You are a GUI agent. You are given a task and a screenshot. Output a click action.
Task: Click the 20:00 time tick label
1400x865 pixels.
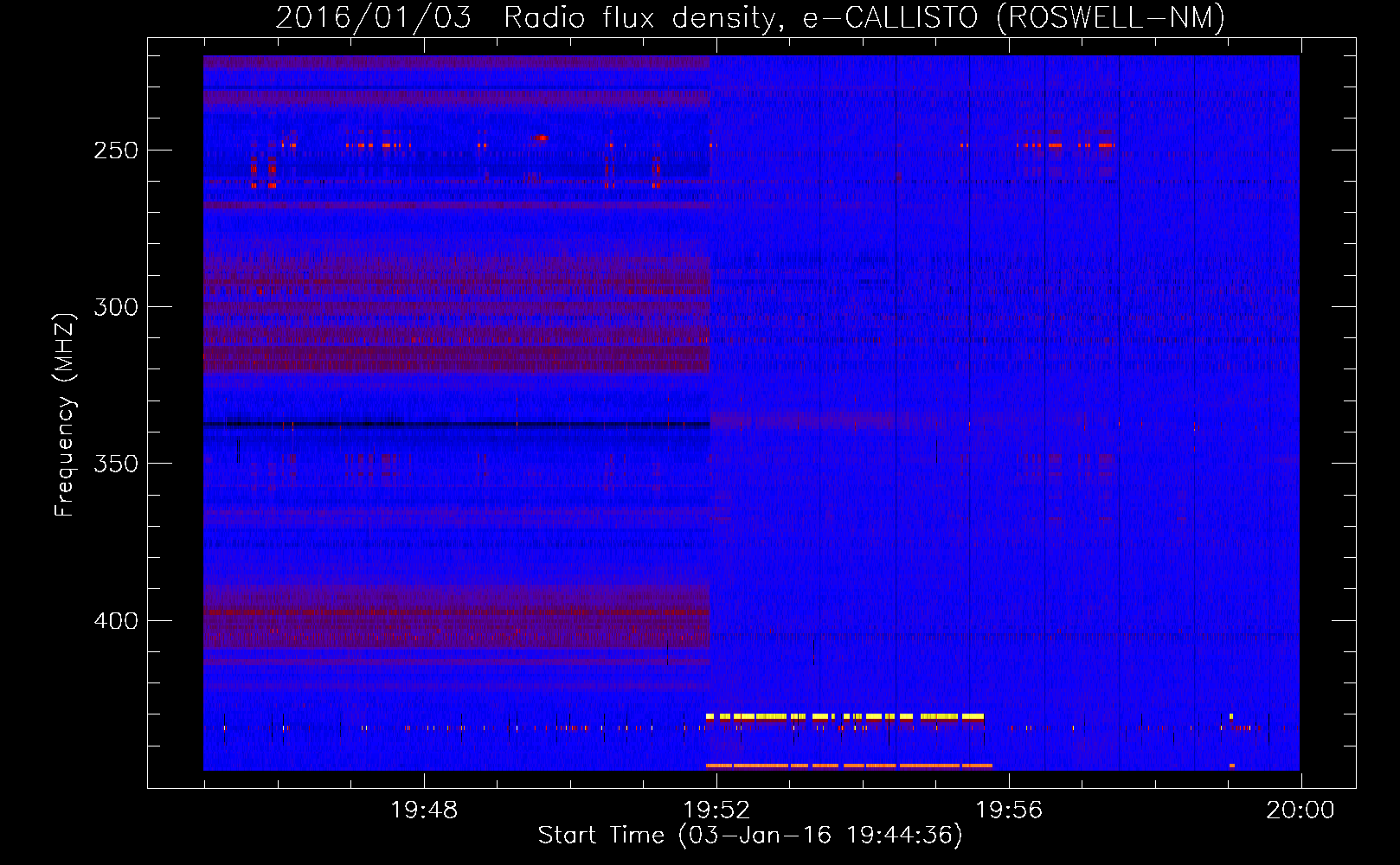[1300, 811]
